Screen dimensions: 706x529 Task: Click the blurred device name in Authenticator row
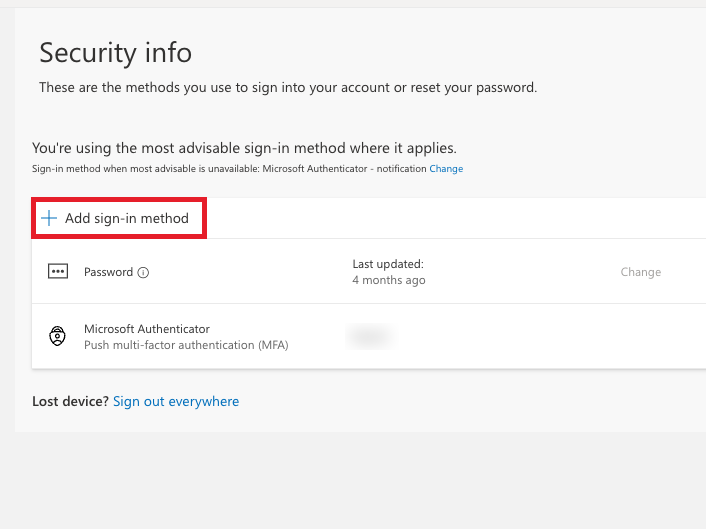tap(369, 337)
